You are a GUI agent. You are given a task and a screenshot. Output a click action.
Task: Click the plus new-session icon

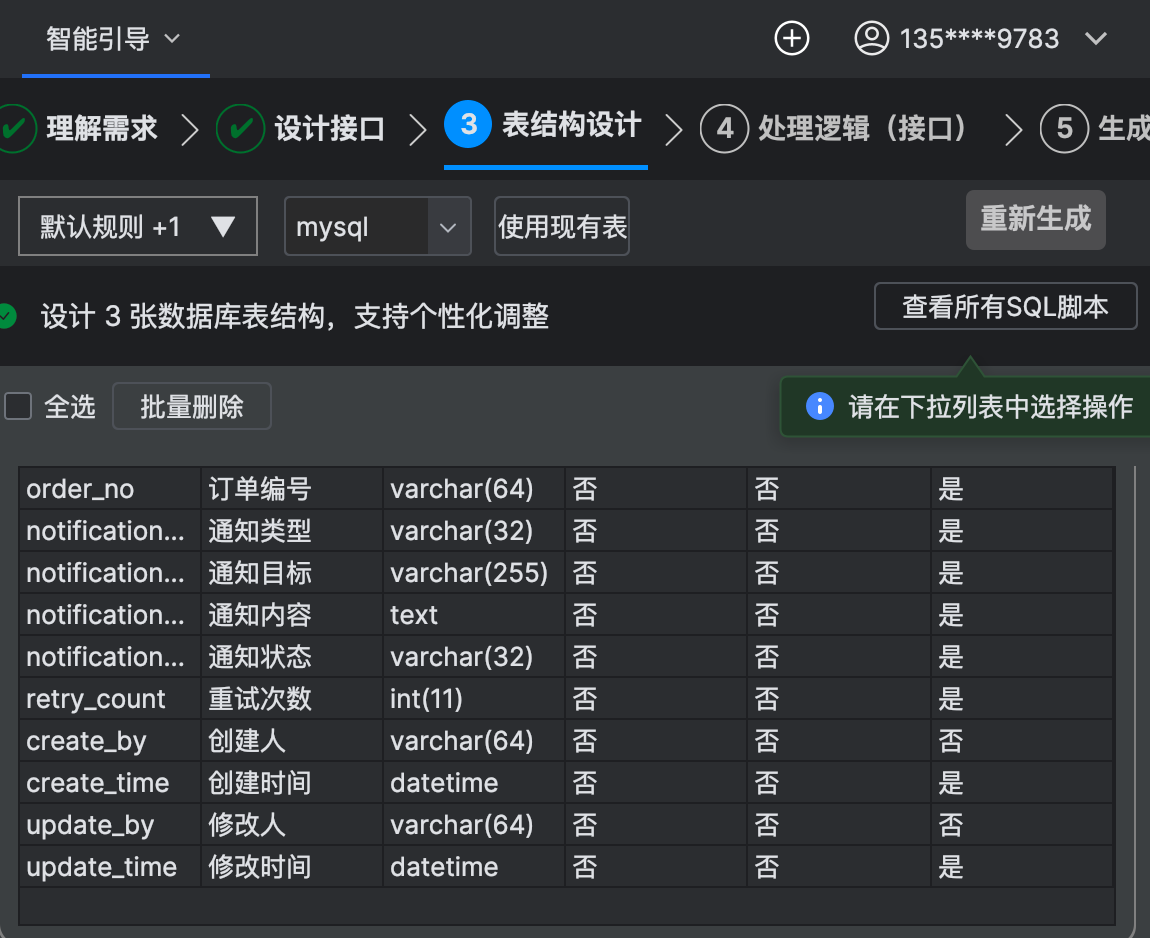tap(791, 38)
